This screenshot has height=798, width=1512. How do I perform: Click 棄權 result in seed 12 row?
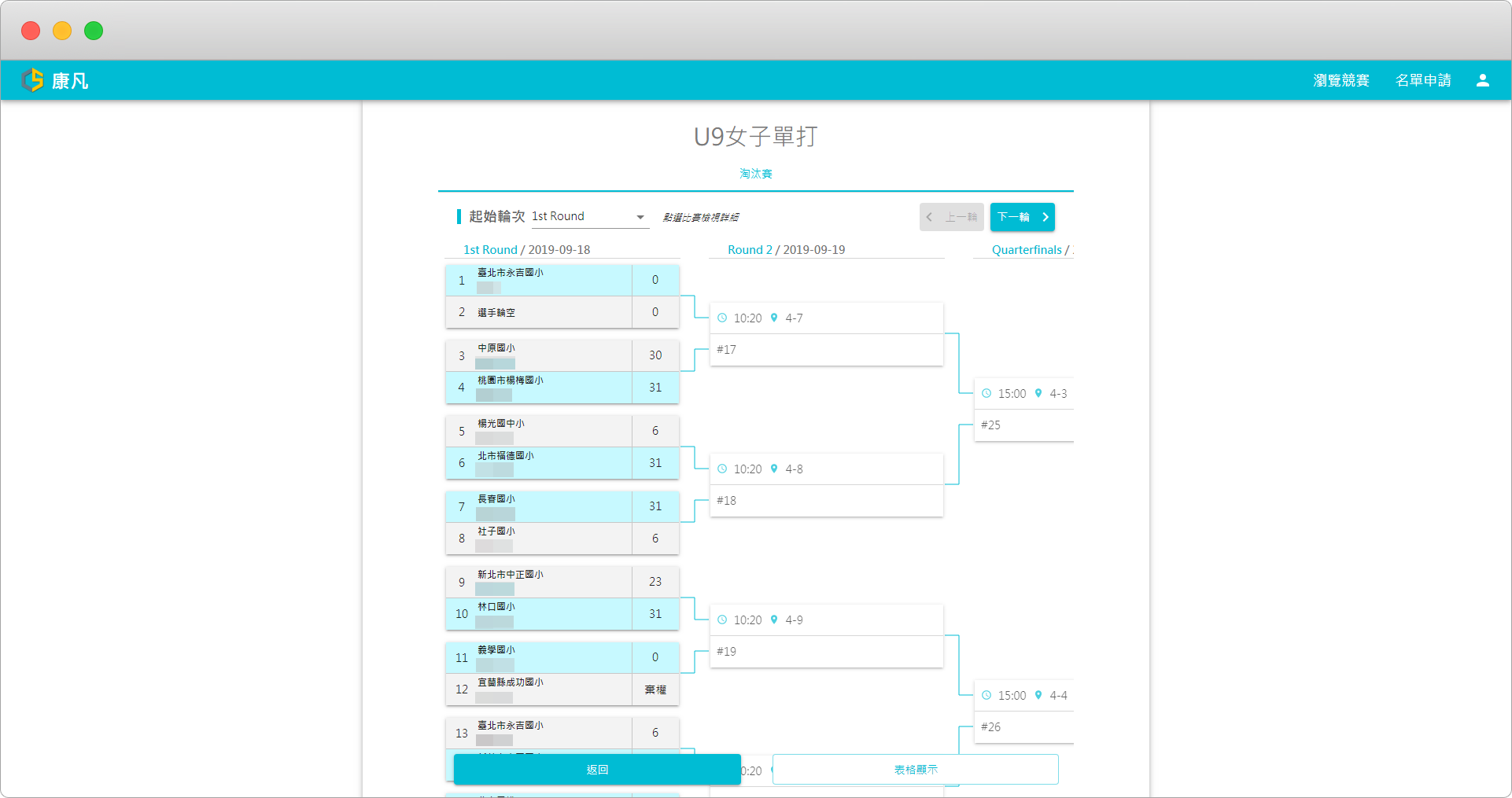click(x=655, y=690)
